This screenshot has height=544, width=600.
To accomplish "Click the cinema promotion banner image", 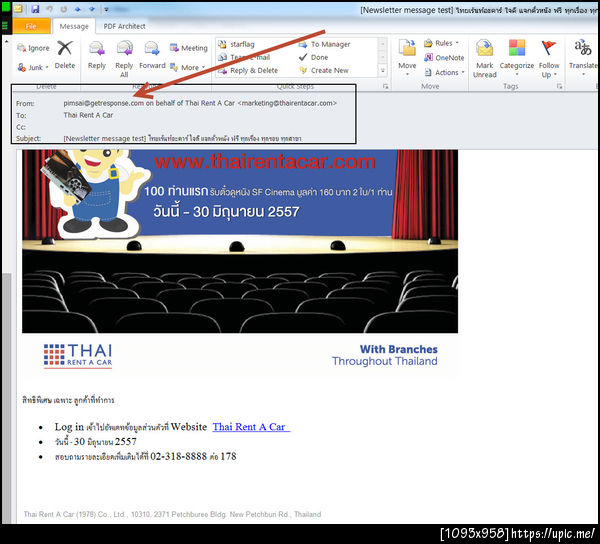I will coord(240,241).
